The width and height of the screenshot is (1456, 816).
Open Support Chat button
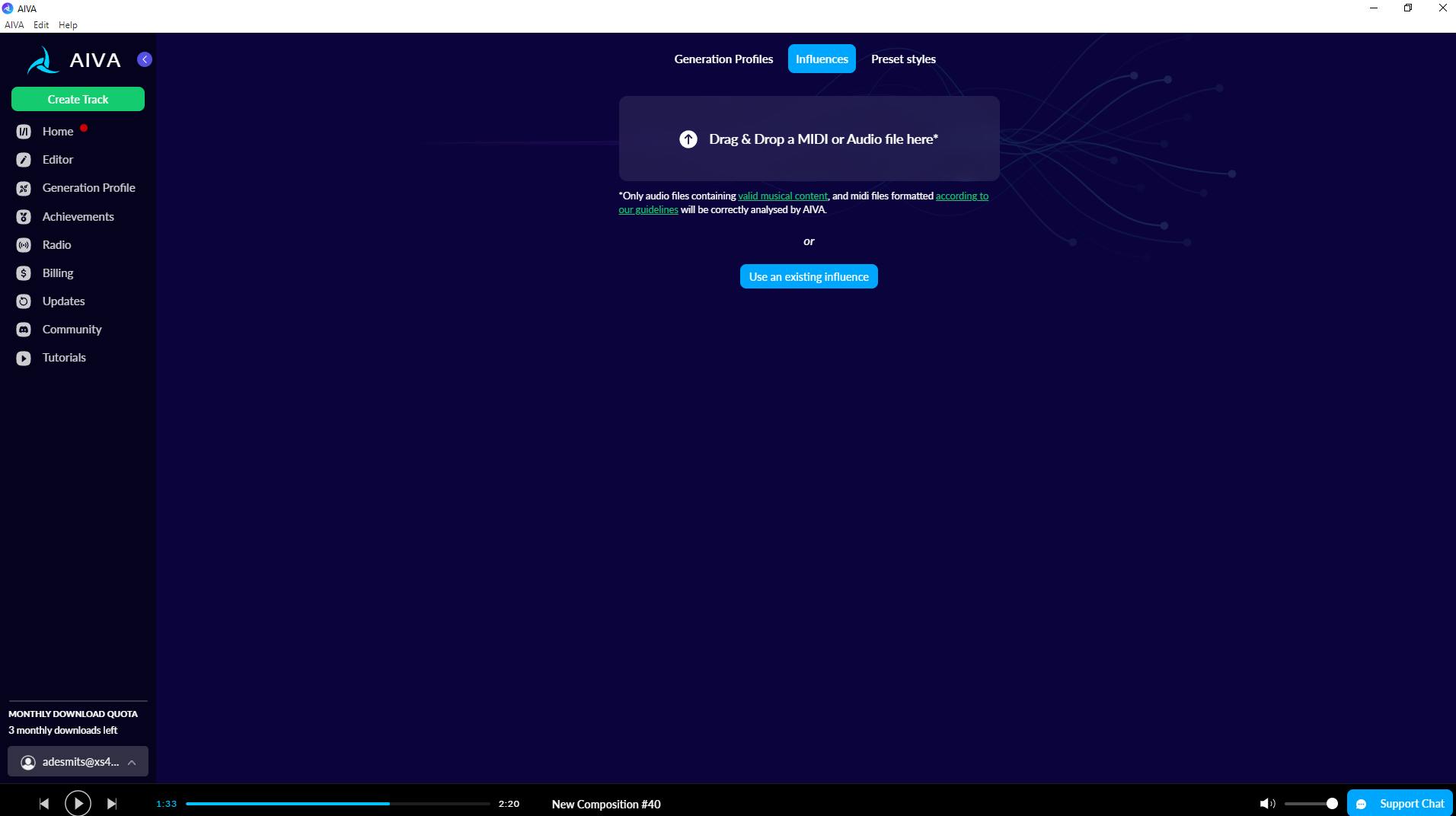click(1400, 803)
